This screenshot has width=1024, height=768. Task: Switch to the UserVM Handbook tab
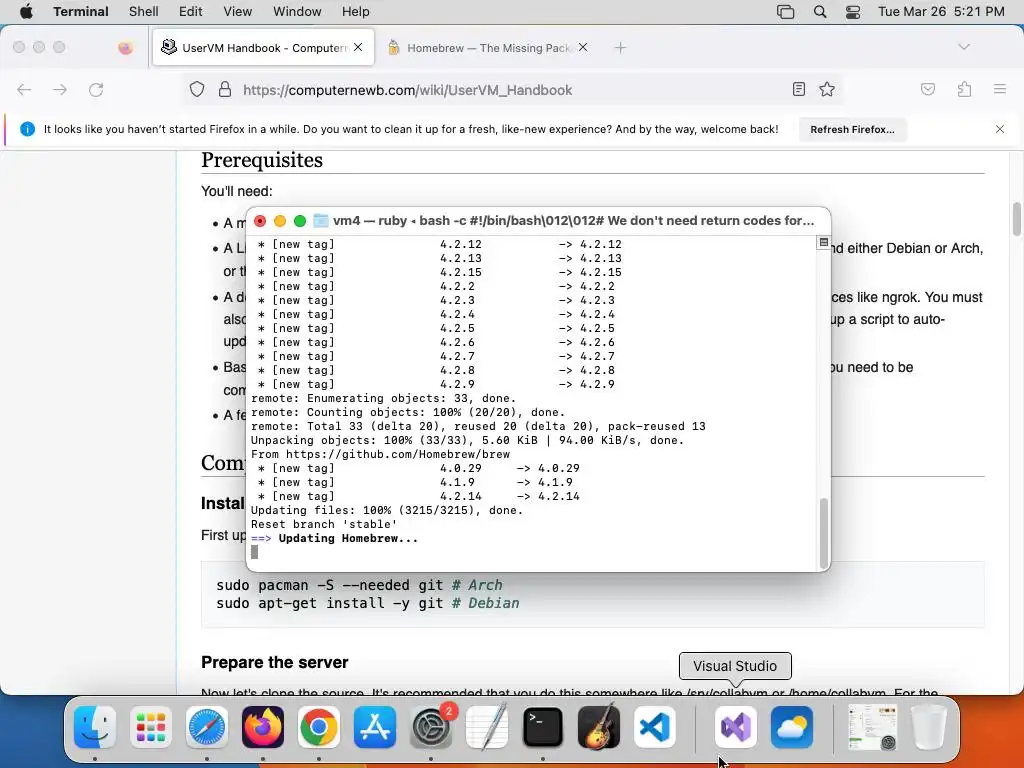coord(263,48)
